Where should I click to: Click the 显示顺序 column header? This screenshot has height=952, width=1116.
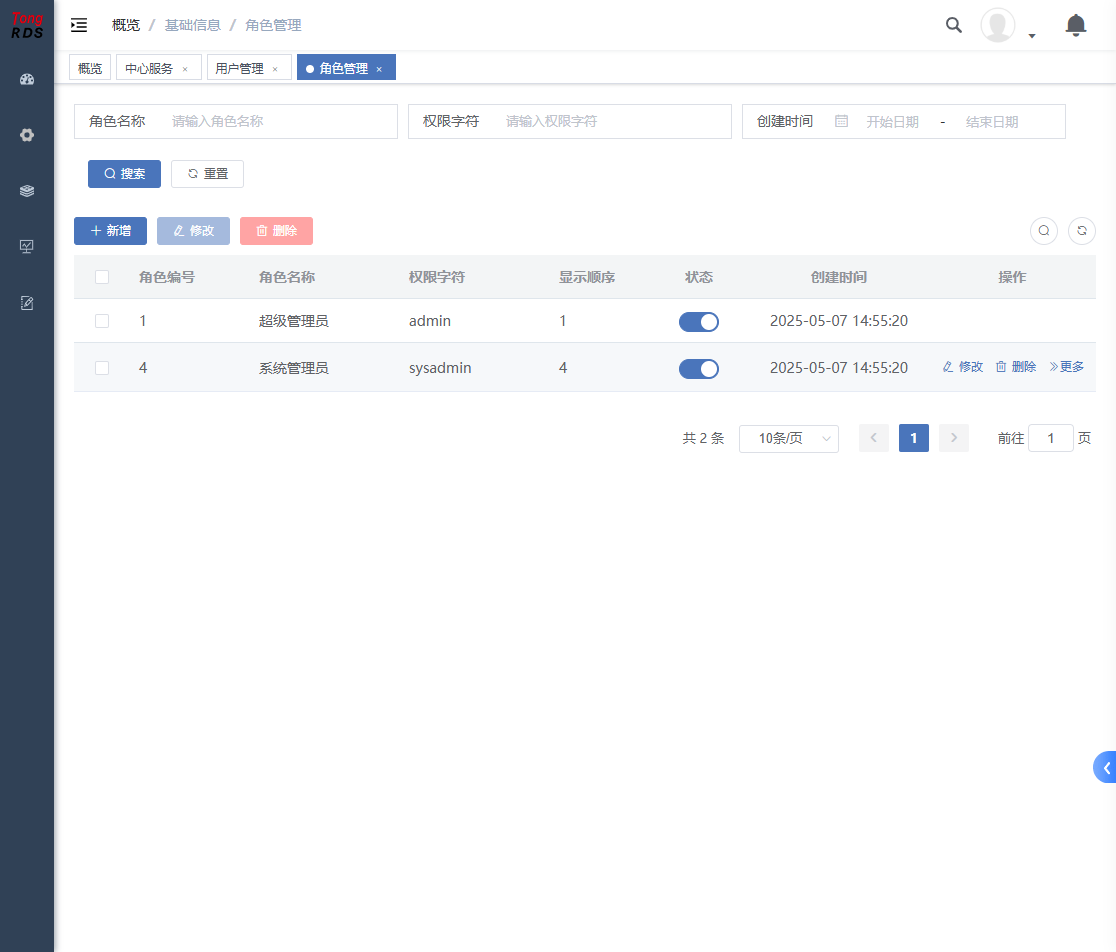(x=587, y=277)
